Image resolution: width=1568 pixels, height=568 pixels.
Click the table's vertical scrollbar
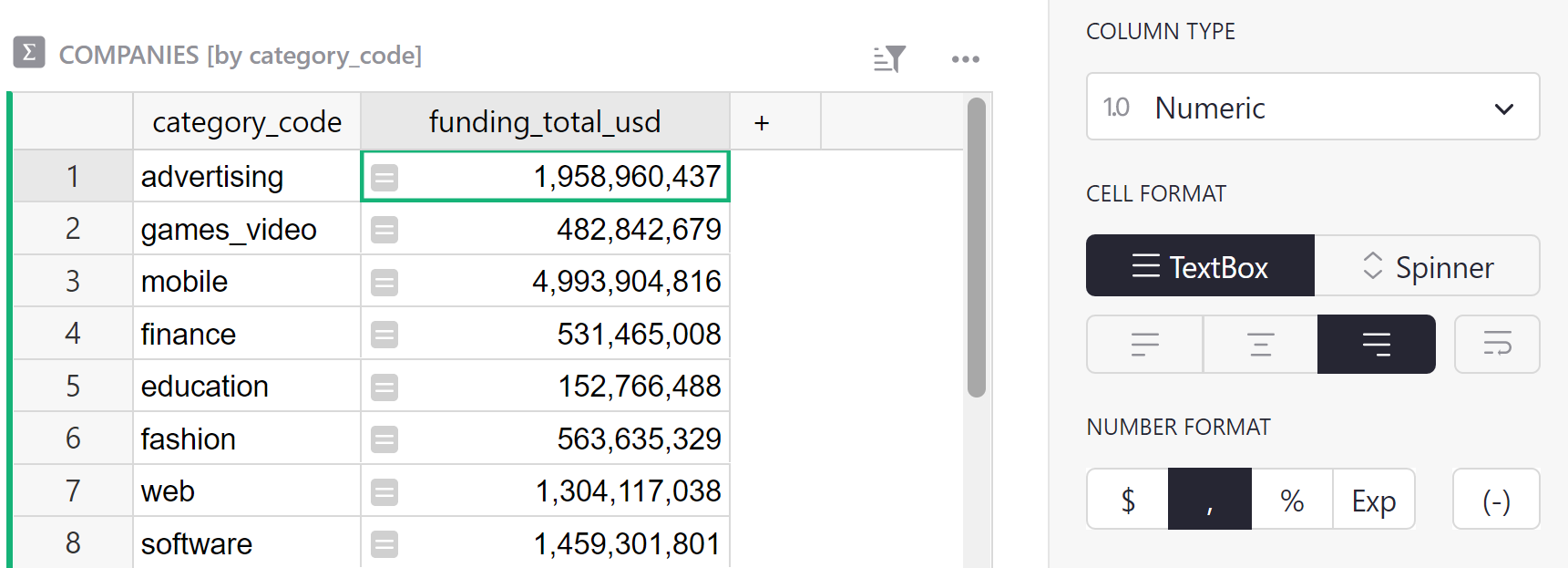click(976, 246)
